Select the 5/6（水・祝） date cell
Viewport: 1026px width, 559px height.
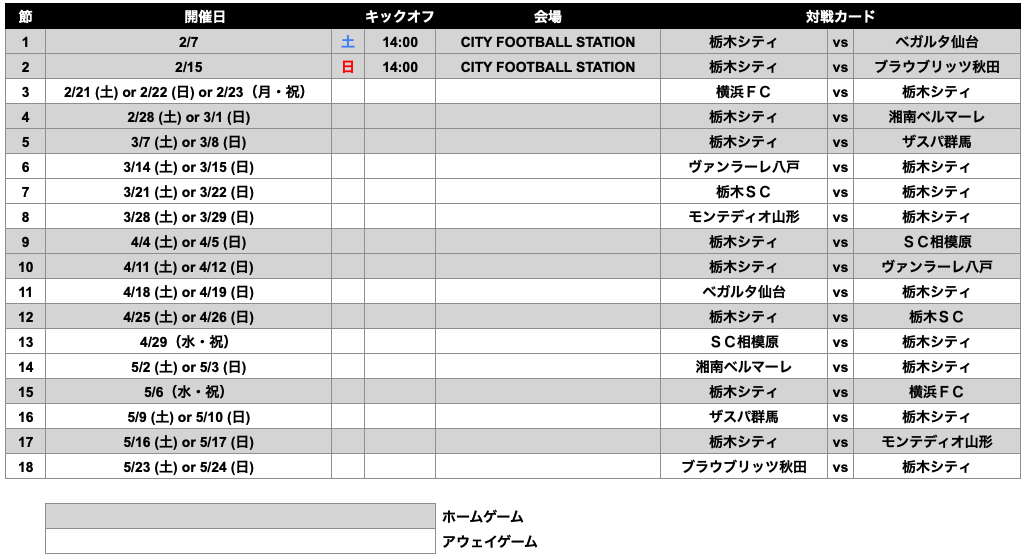coord(188,392)
